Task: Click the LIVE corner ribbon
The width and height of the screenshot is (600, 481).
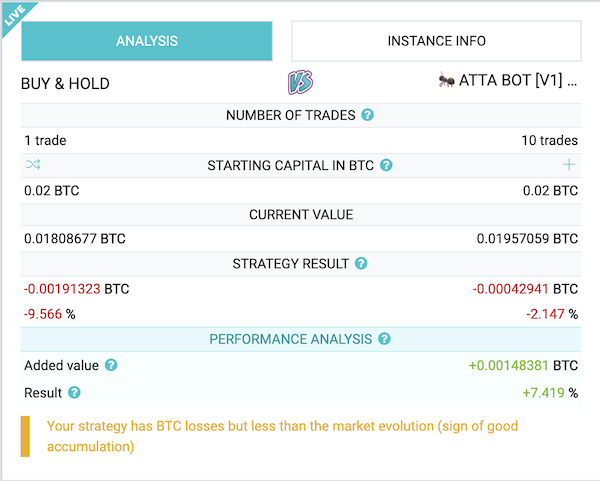Action: point(15,15)
